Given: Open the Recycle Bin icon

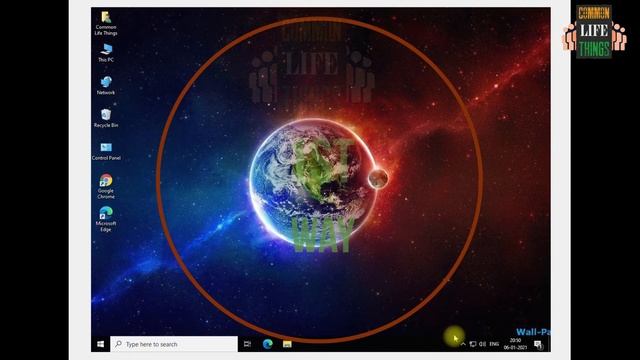Looking at the screenshot, I should tap(106, 118).
